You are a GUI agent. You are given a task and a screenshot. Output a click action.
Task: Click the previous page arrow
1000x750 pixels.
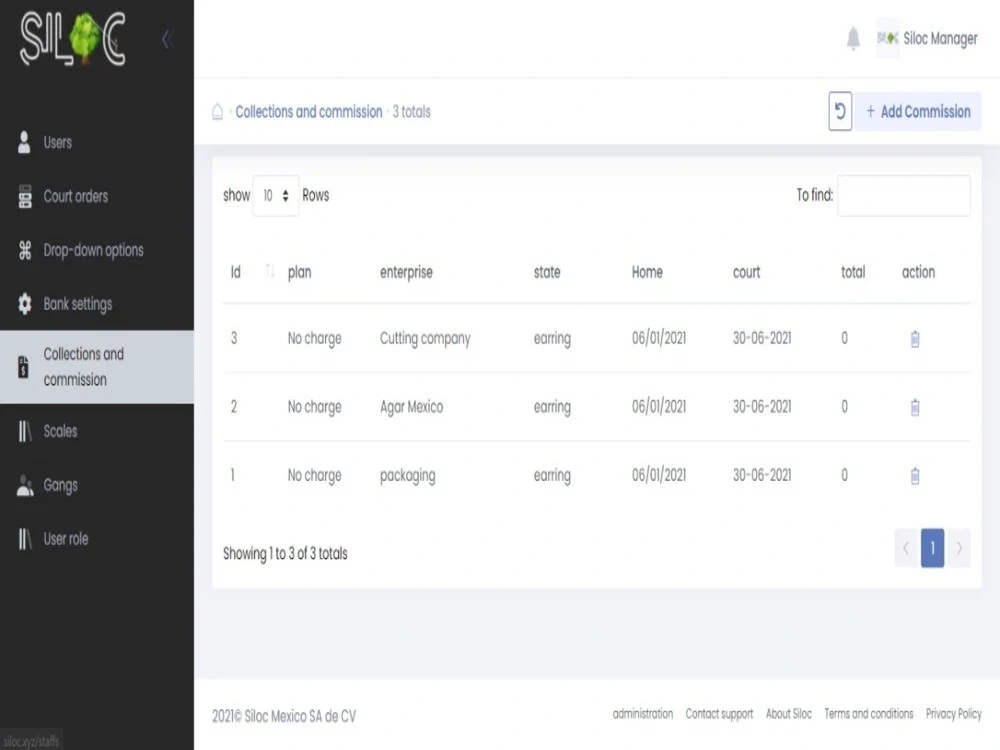pos(906,548)
